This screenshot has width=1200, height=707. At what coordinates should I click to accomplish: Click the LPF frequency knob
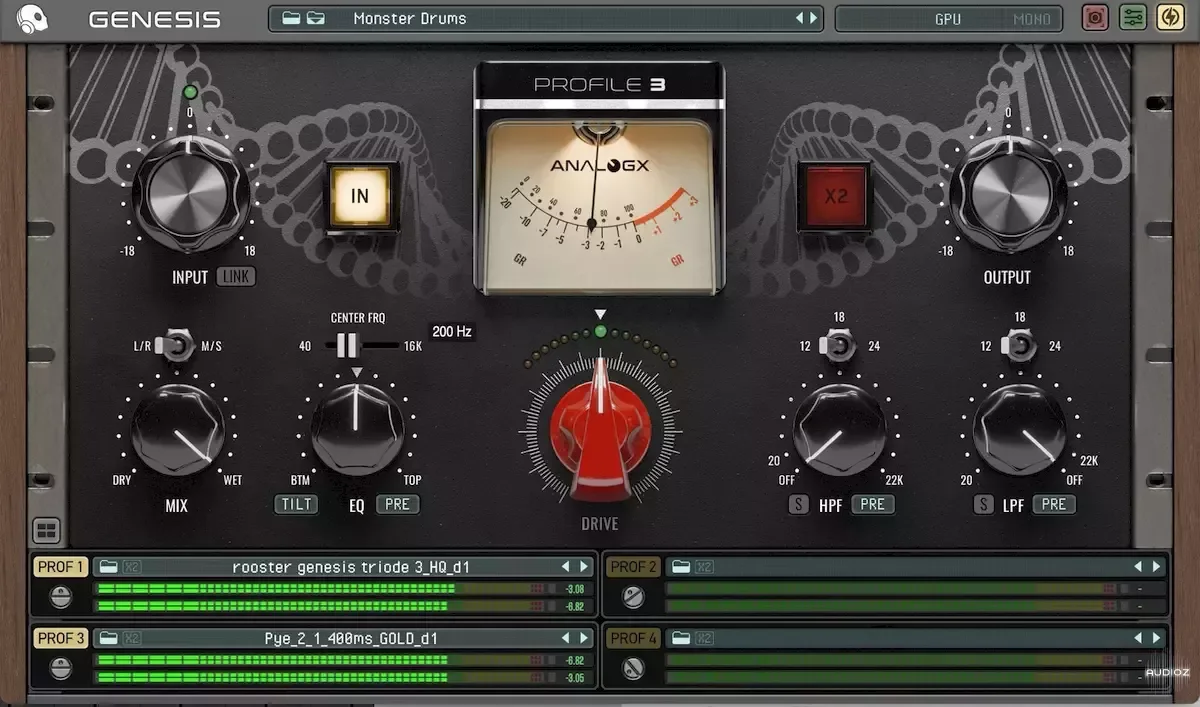1019,430
